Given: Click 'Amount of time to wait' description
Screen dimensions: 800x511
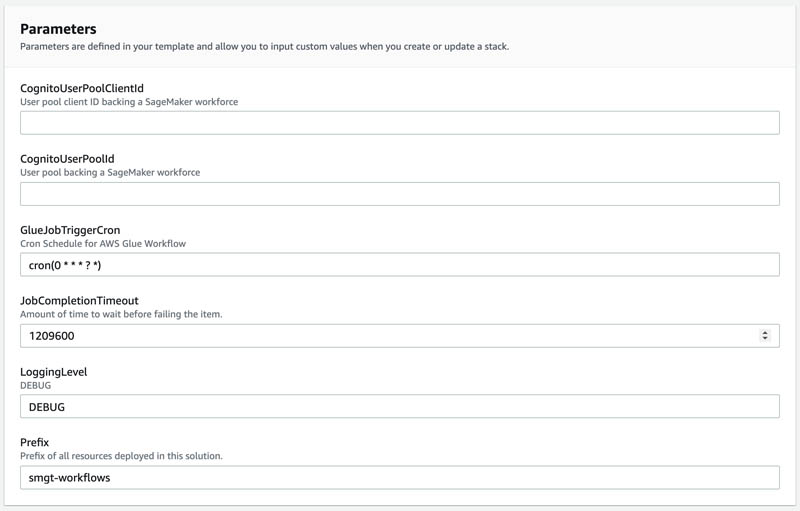Looking at the screenshot, I should [121, 314].
